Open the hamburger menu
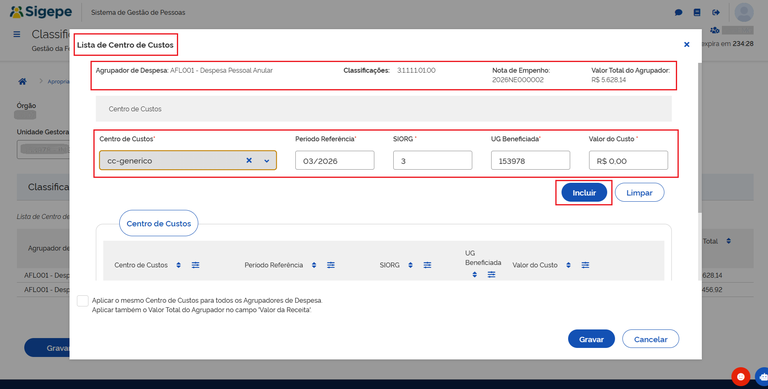The image size is (768, 389). pyautogui.click(x=17, y=34)
